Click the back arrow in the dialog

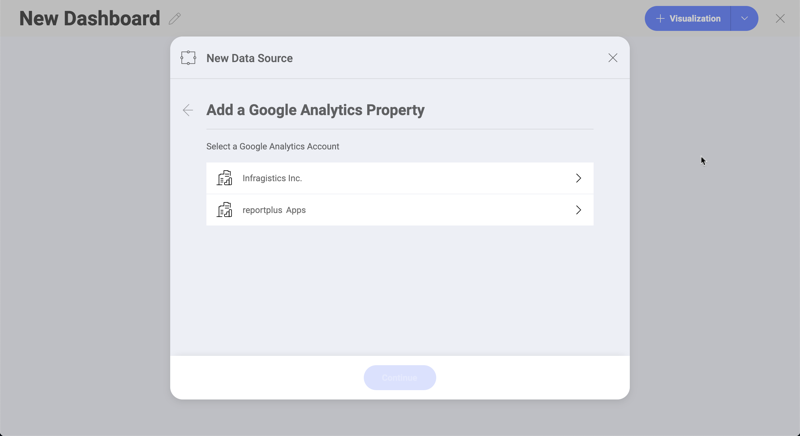[188, 110]
